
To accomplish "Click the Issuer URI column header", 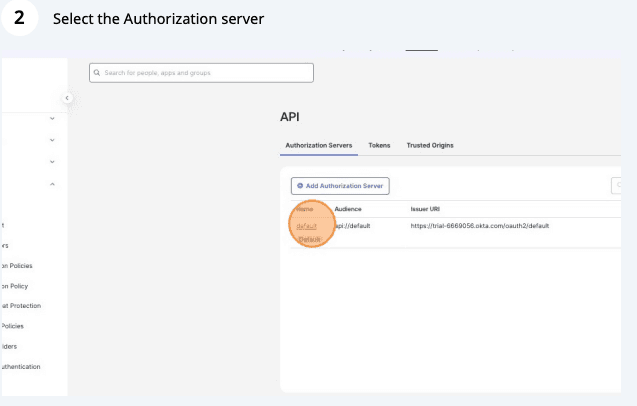I will (x=425, y=209).
